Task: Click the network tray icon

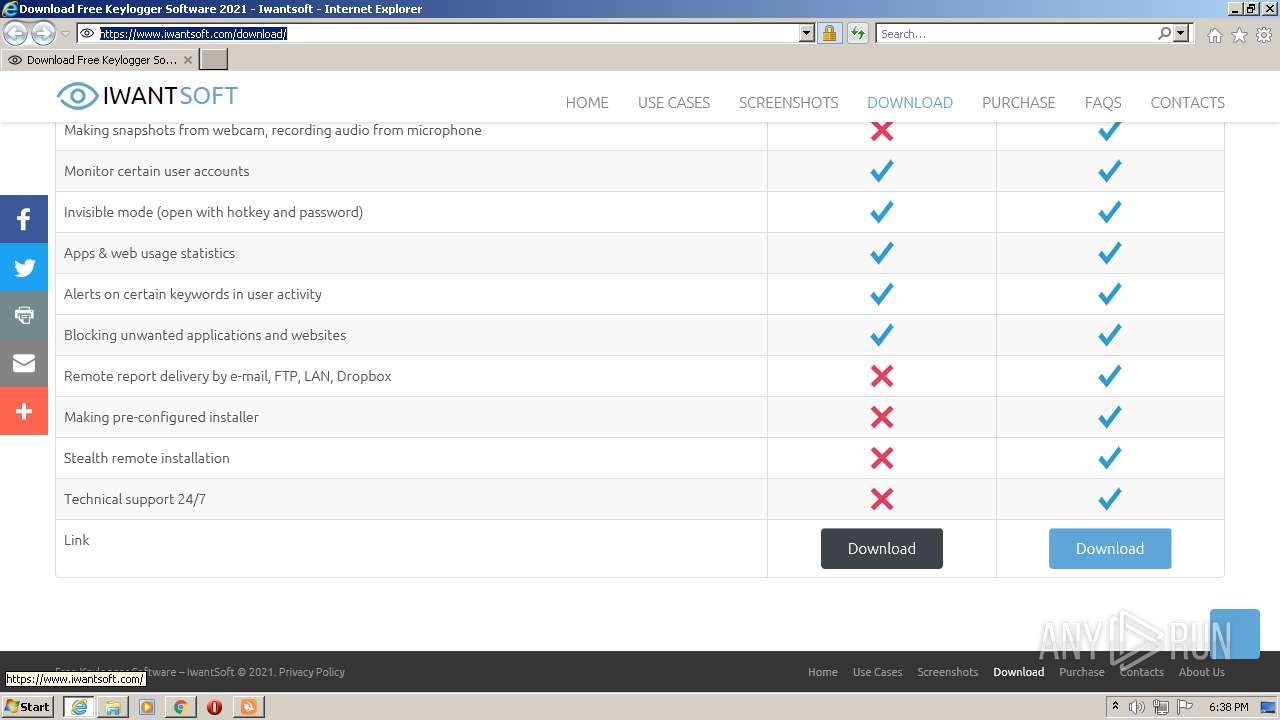Action: [x=1160, y=707]
